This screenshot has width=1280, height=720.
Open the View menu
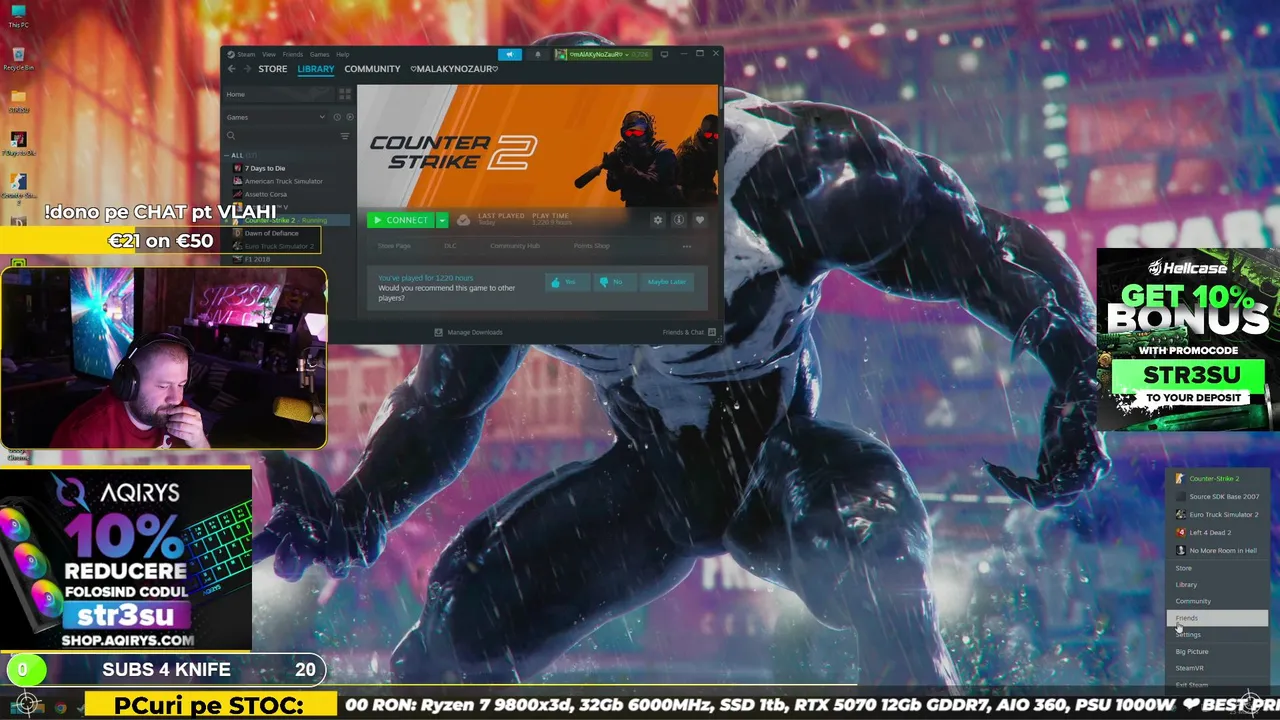(269, 54)
